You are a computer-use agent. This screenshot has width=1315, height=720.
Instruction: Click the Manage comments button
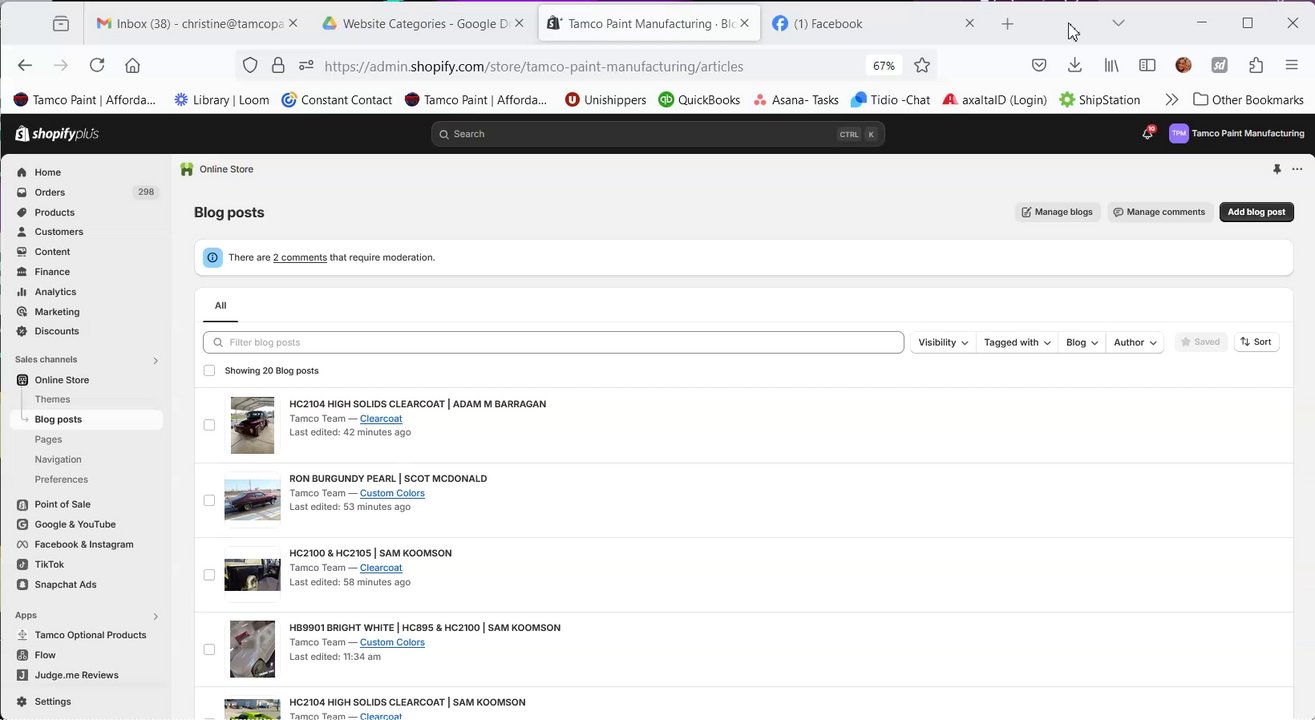coord(1159,212)
